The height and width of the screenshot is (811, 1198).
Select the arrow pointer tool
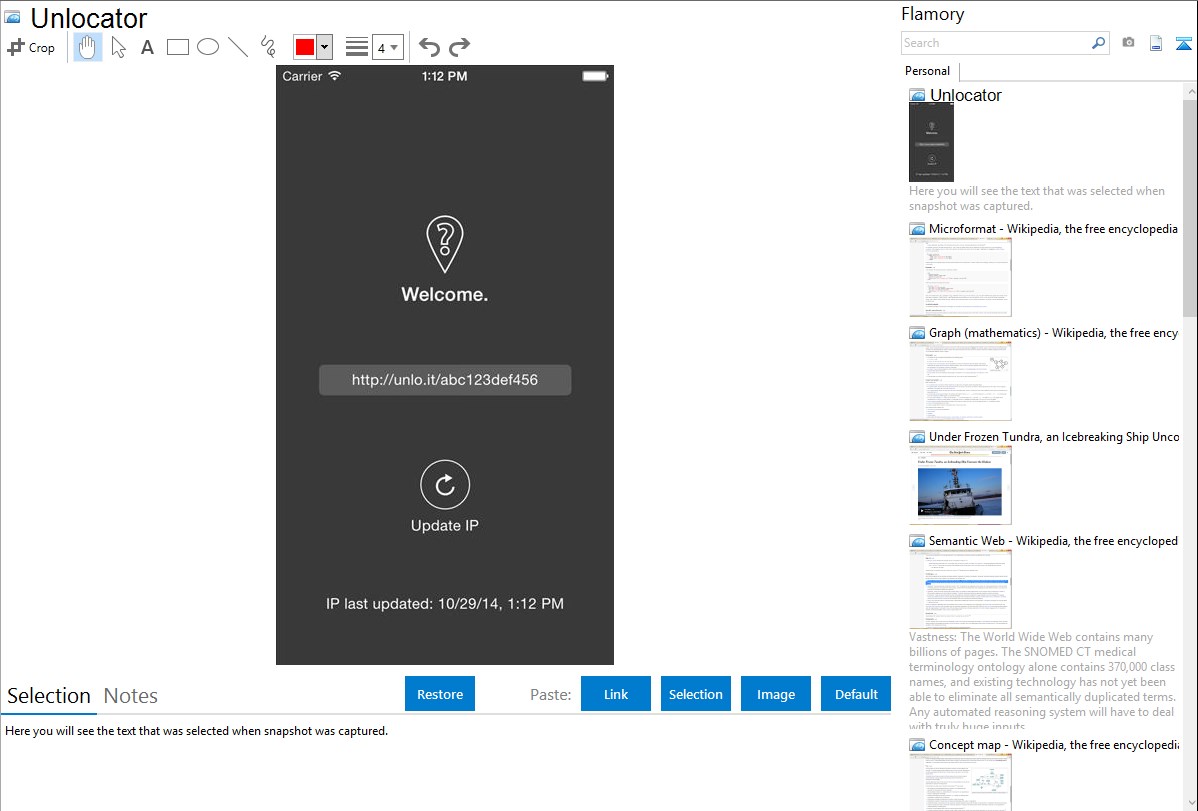click(x=118, y=47)
